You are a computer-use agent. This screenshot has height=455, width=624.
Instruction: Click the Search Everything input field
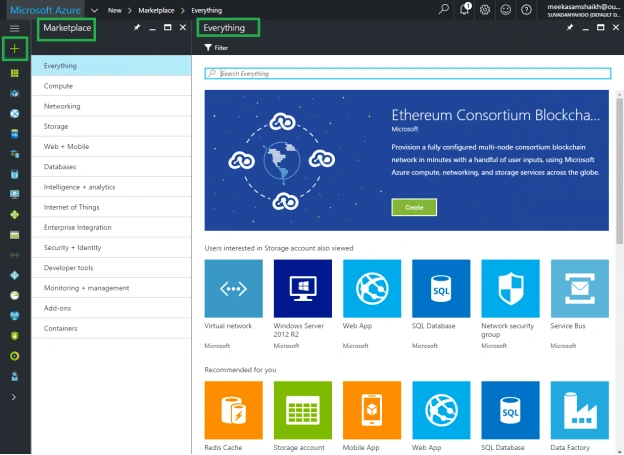tap(408, 73)
